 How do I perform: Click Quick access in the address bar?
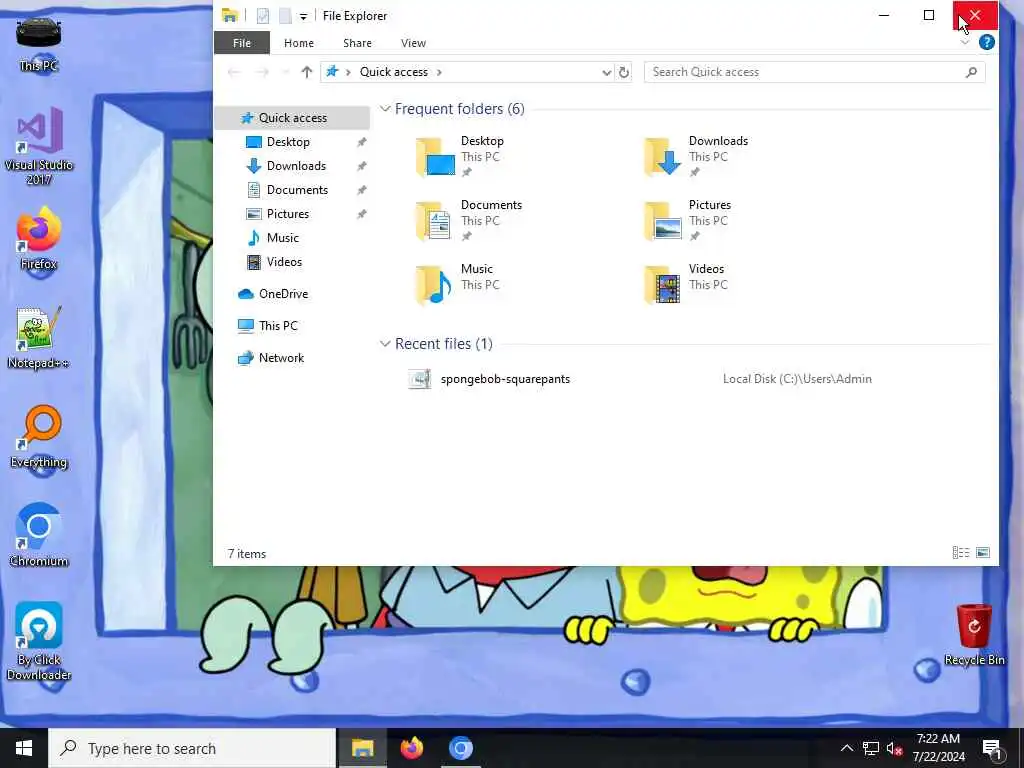tap(394, 72)
